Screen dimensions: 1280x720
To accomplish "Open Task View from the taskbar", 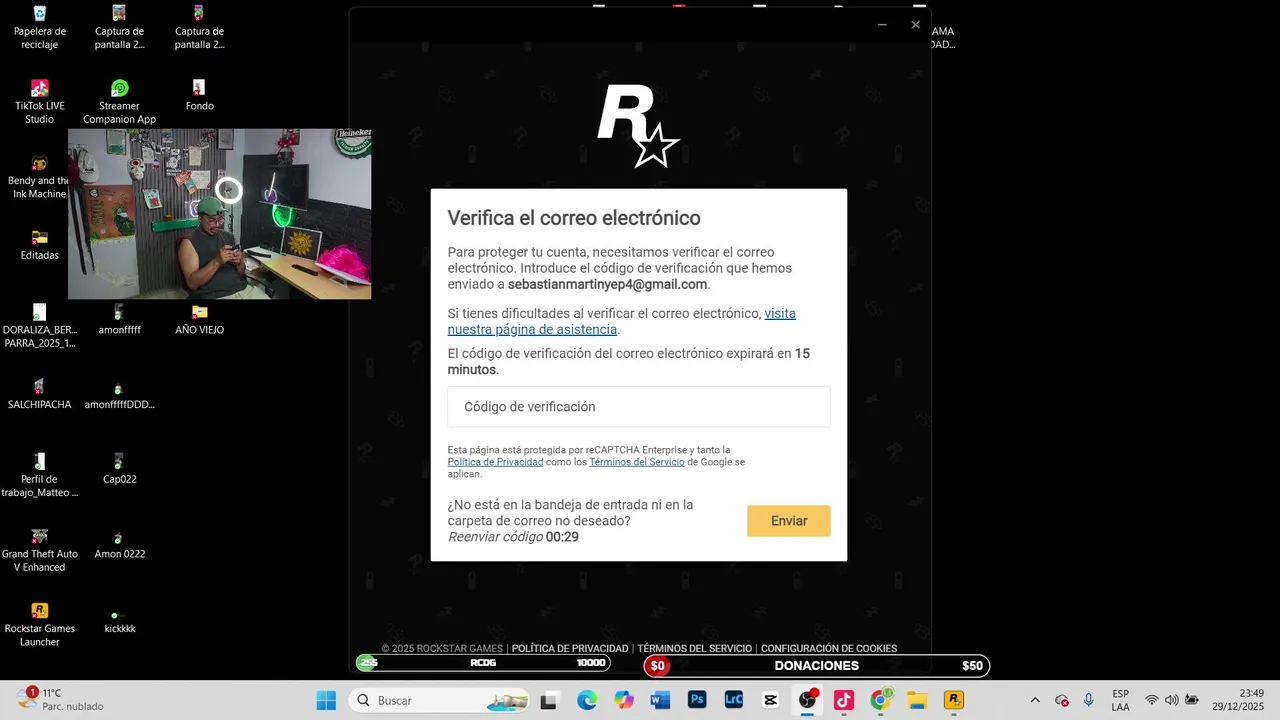I will [x=548, y=700].
